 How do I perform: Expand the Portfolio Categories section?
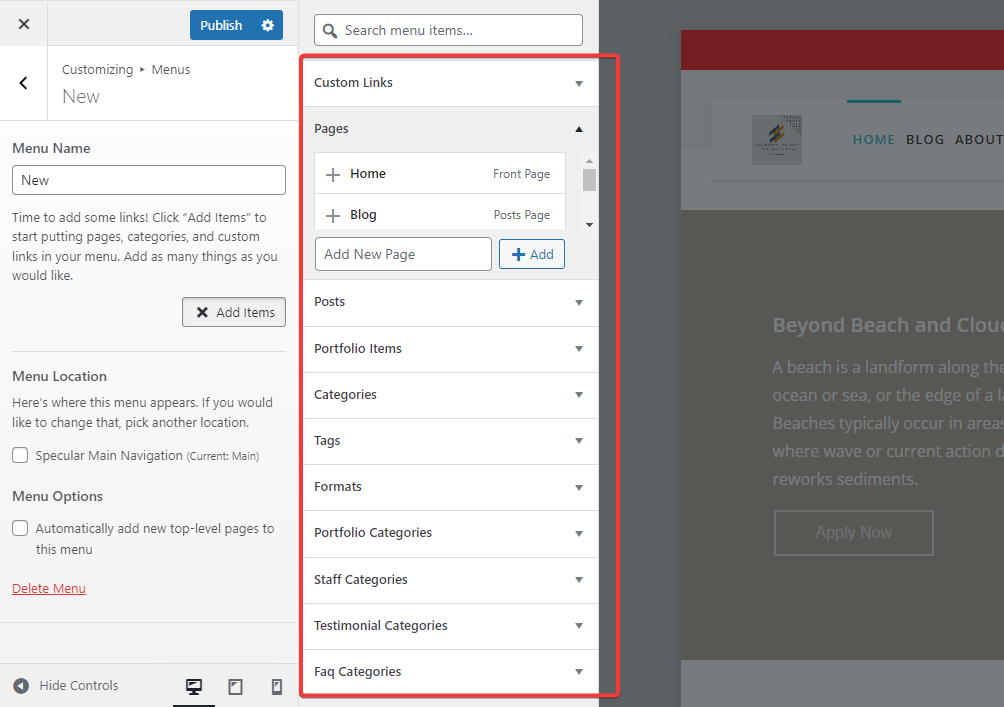click(x=449, y=533)
